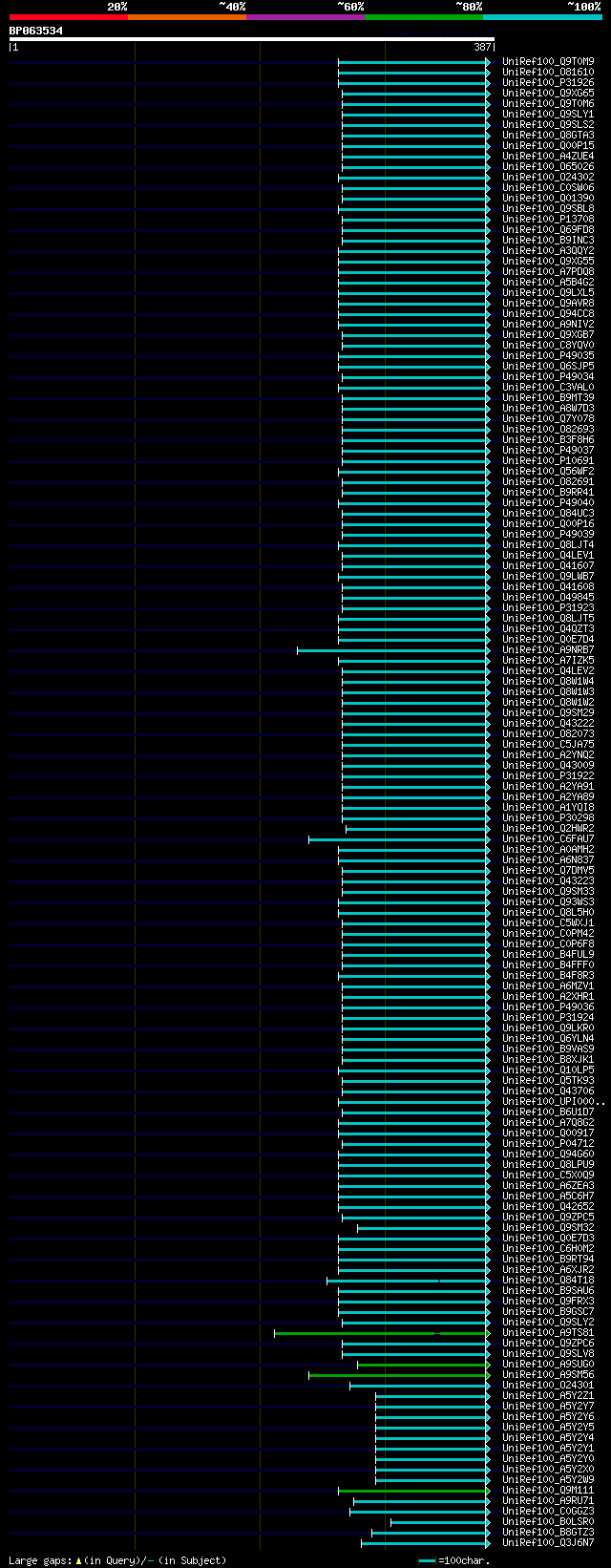611x1568 pixels.
Task: Select the label UniRef100_Q84T18
Action: pos(548,1280)
